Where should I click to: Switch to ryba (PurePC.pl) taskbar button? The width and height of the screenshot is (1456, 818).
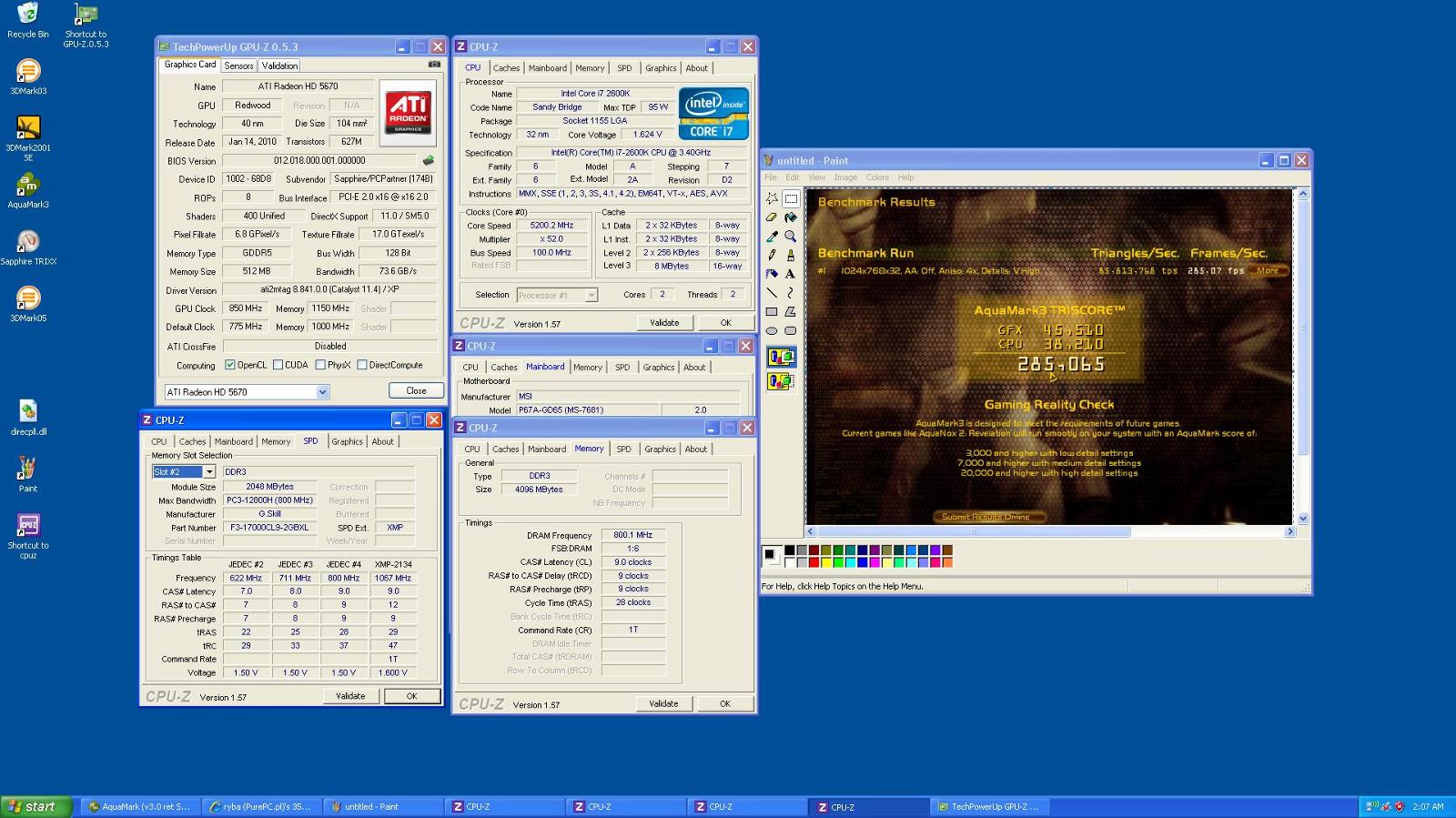260,806
